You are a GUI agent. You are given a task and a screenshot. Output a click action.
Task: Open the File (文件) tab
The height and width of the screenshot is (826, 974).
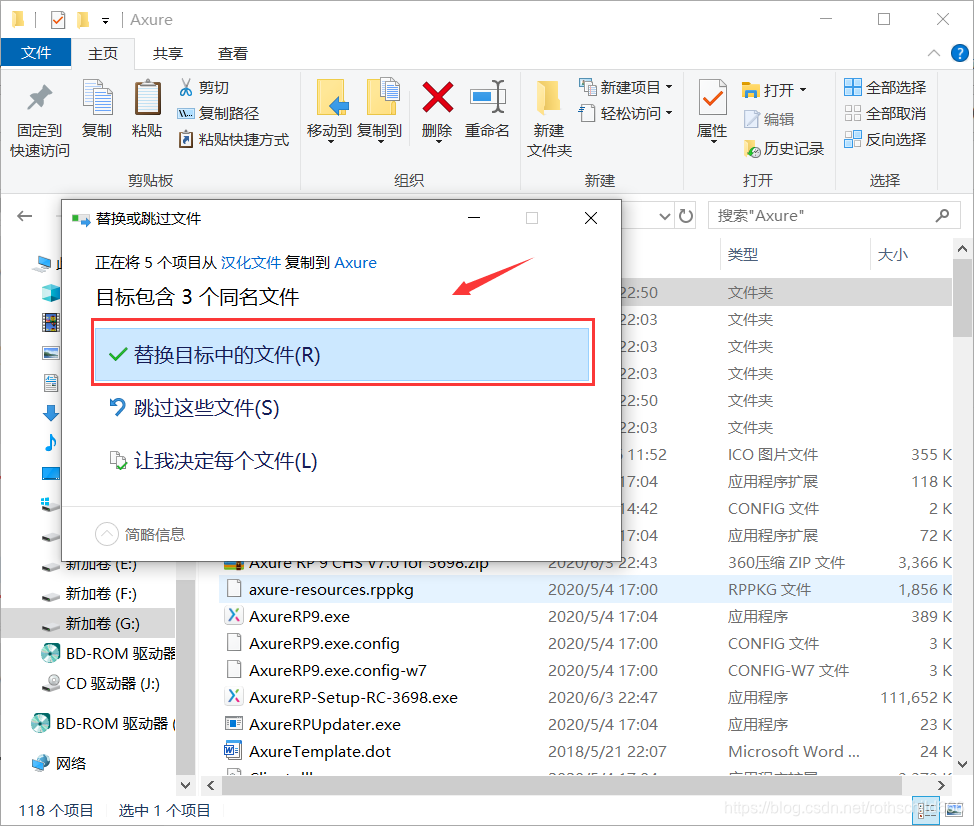(36, 53)
